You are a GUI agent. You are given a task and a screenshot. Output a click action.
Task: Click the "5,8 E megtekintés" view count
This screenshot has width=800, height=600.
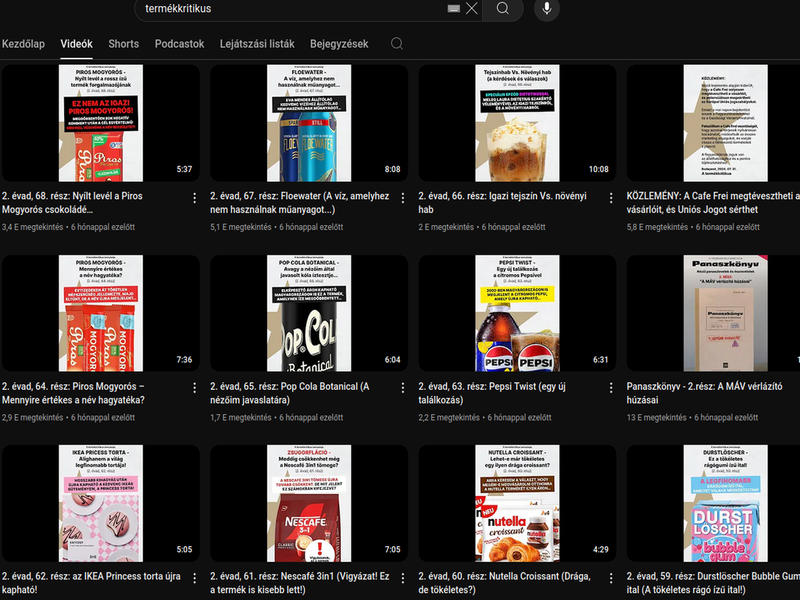[x=657, y=227]
